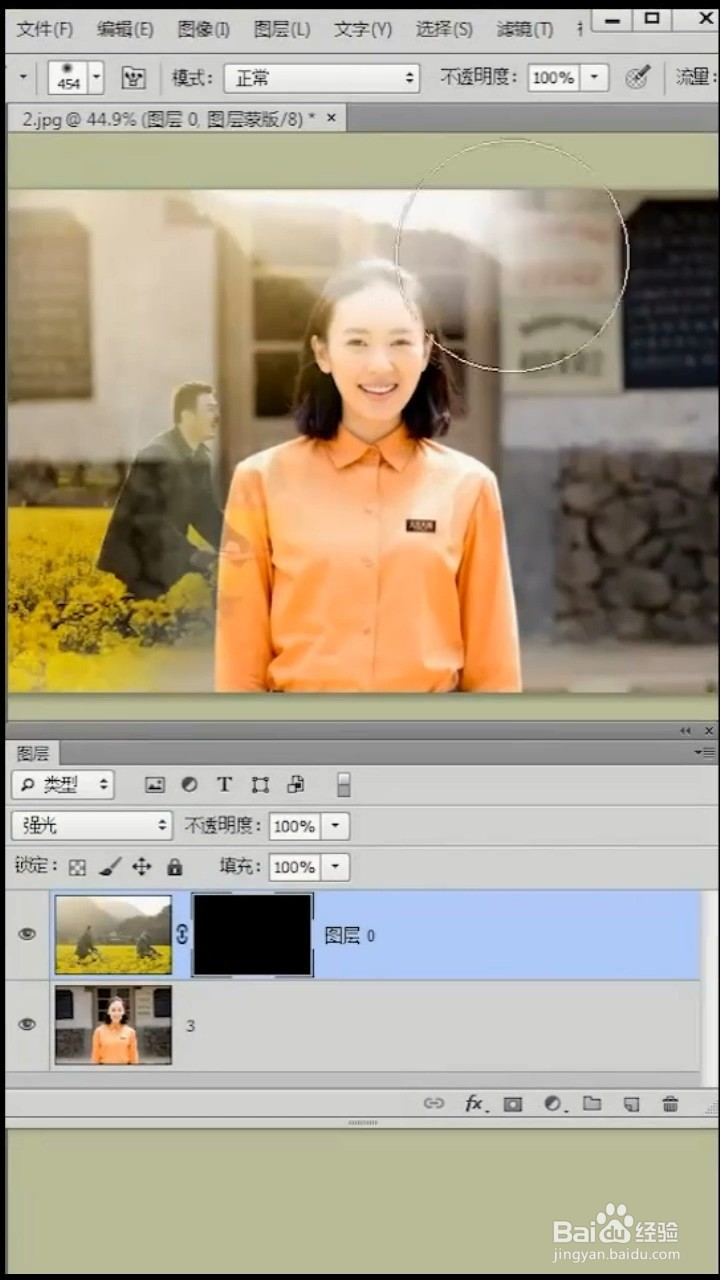Click the add layer mask icon
The height and width of the screenshot is (1280, 720).
513,1104
